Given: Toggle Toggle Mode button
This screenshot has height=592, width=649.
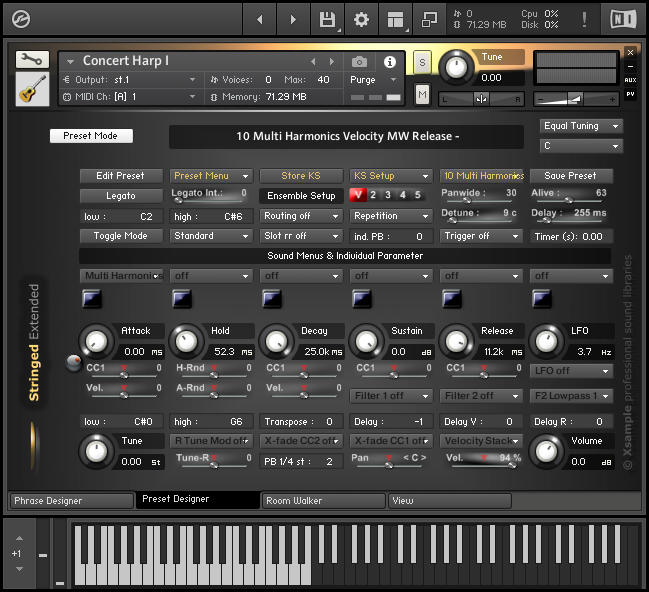Looking at the screenshot, I should click(x=121, y=236).
